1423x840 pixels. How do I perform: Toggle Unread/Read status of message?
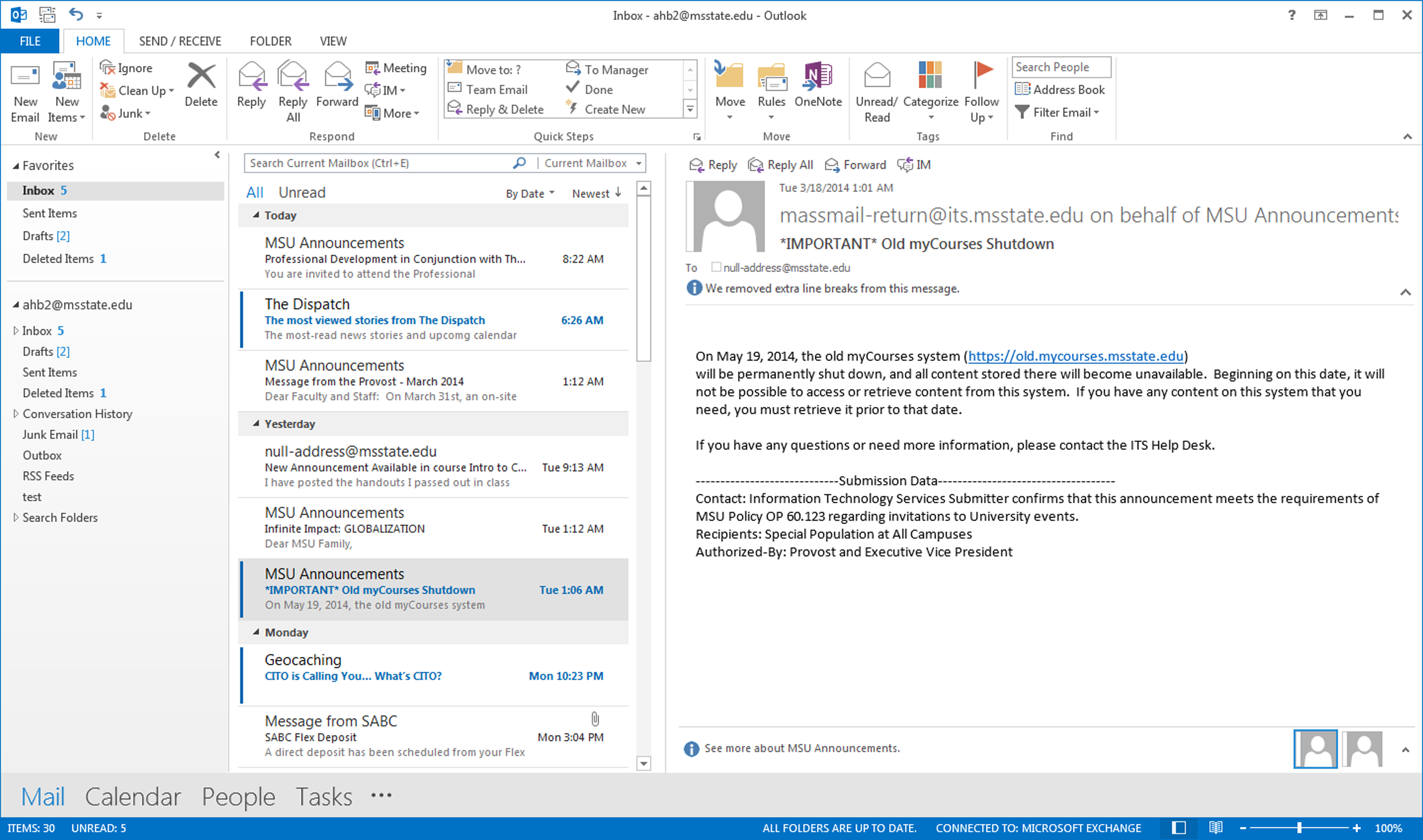(x=877, y=92)
